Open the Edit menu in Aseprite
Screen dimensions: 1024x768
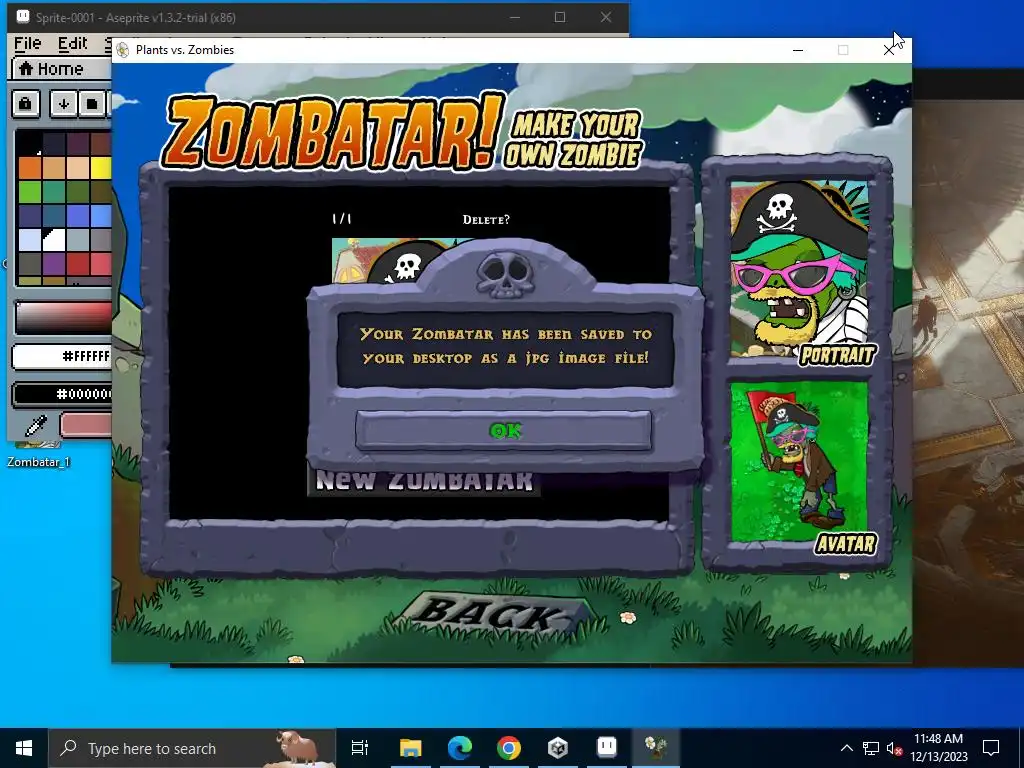(x=72, y=43)
